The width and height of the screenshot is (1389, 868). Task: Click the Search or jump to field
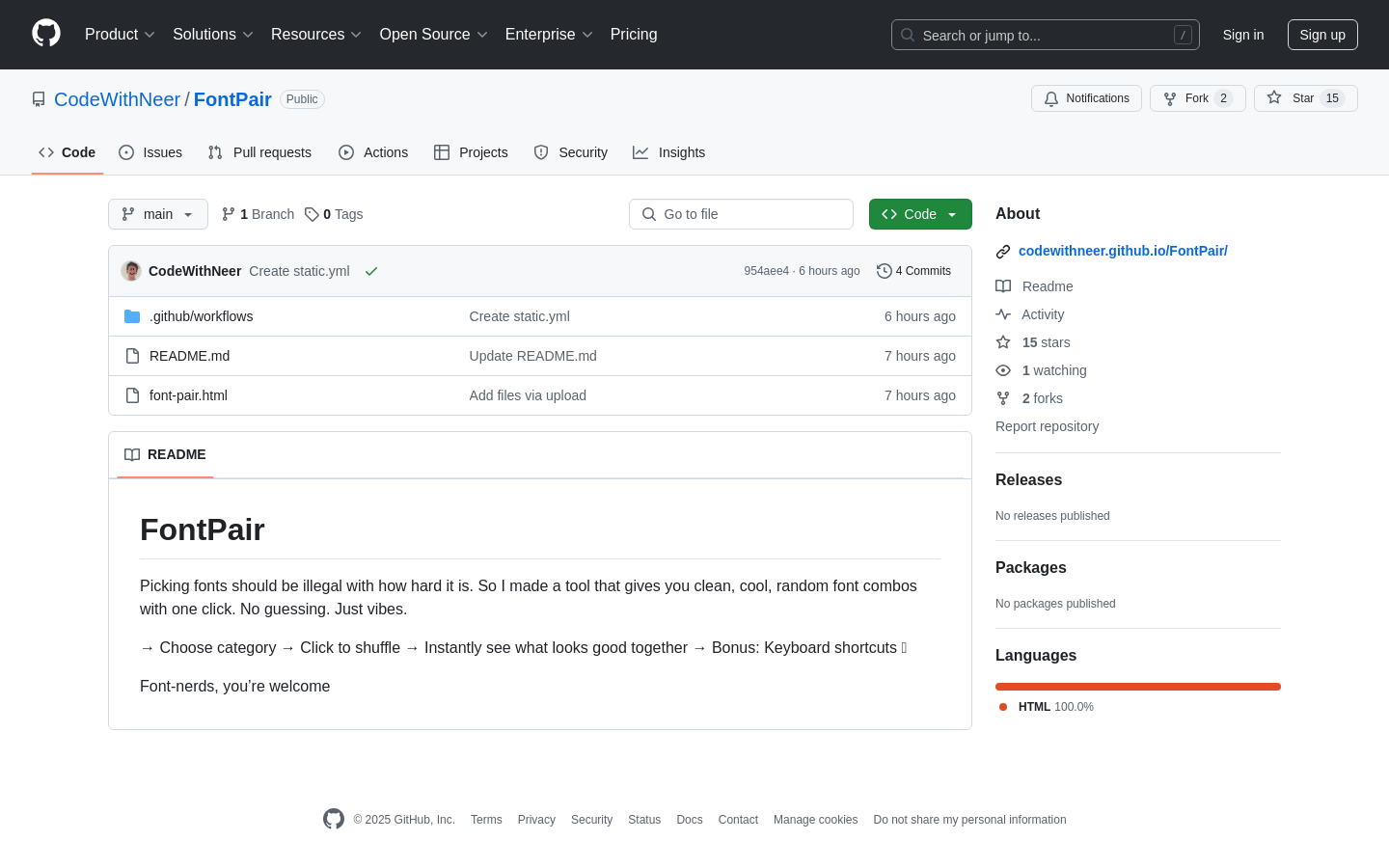(1046, 35)
